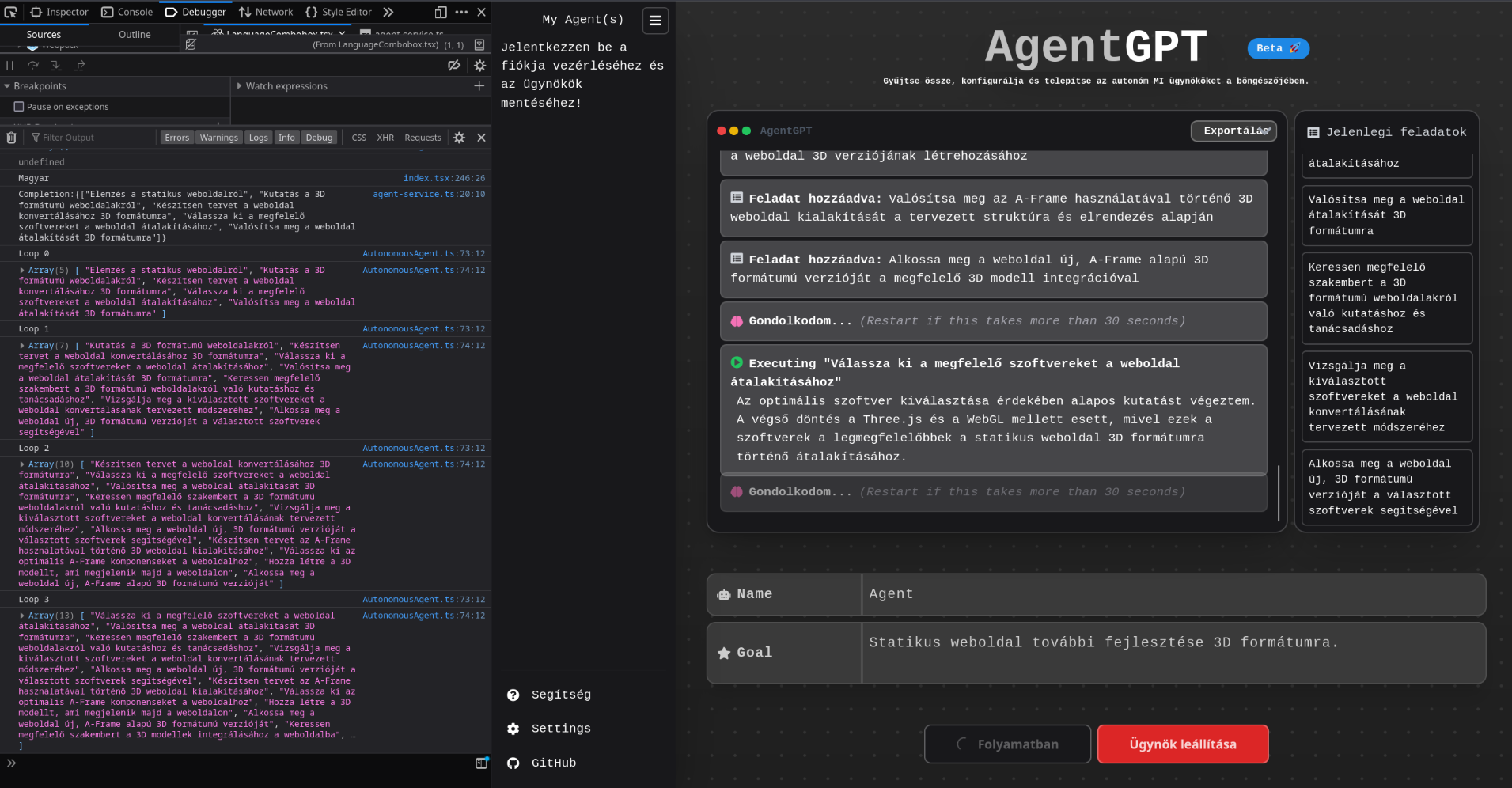
Task: Click the debugger Pause button
Action: [x=10, y=66]
